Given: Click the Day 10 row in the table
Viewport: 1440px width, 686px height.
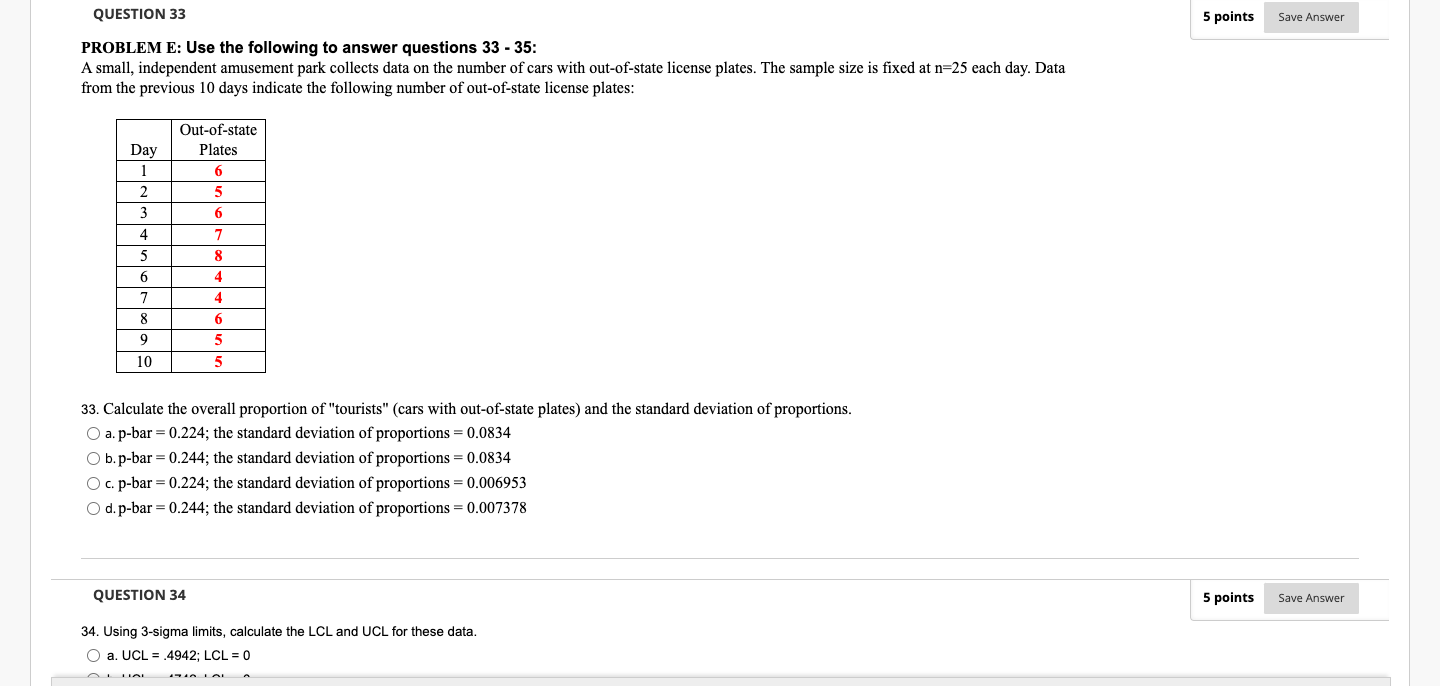Looking at the screenshot, I should click(x=143, y=361).
